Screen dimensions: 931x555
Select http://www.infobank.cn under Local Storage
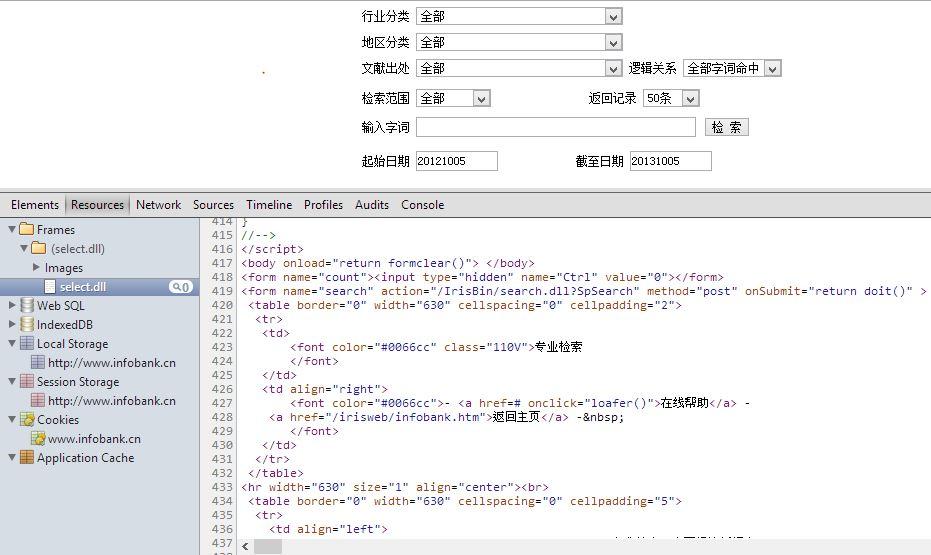(112, 362)
